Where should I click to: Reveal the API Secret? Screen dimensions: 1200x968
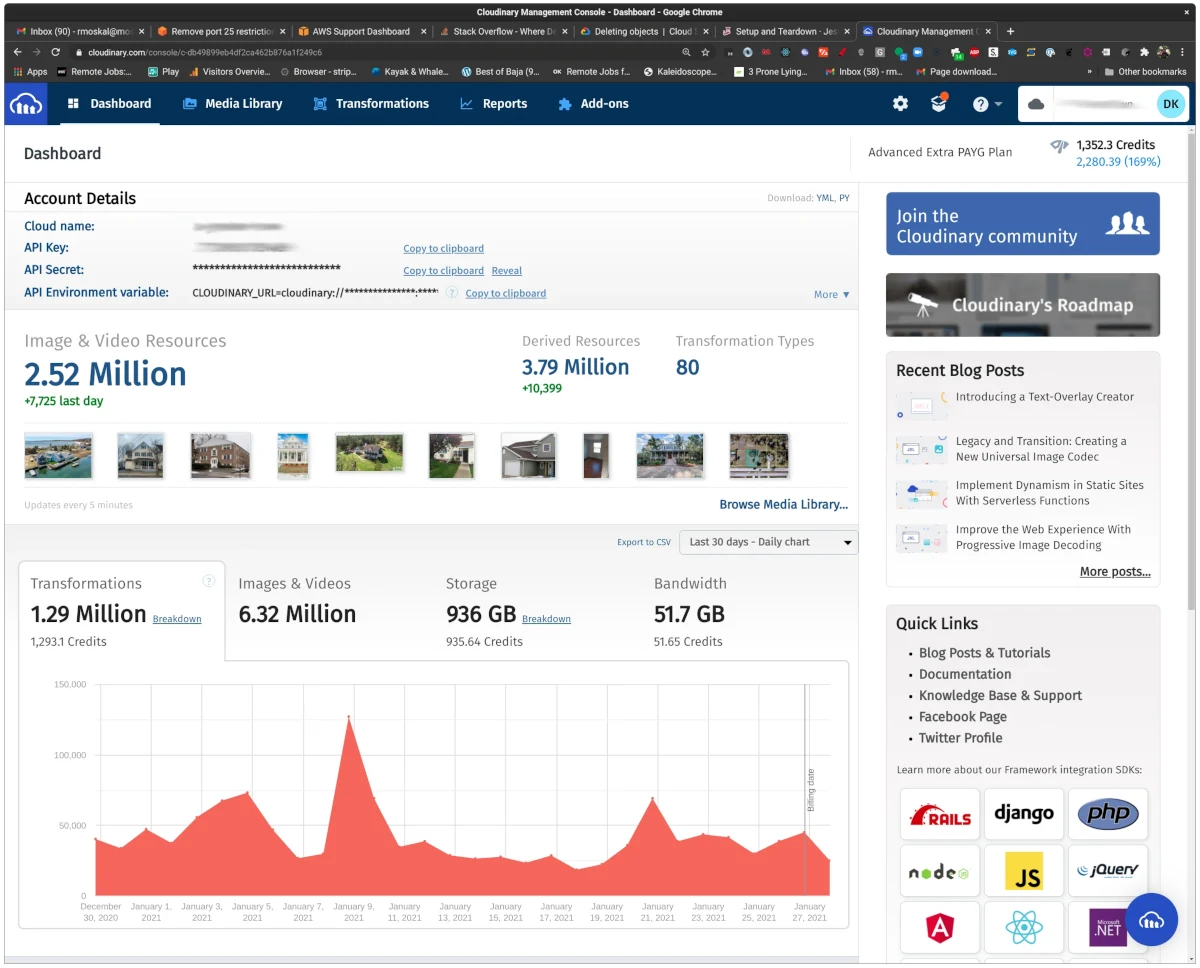pos(507,270)
